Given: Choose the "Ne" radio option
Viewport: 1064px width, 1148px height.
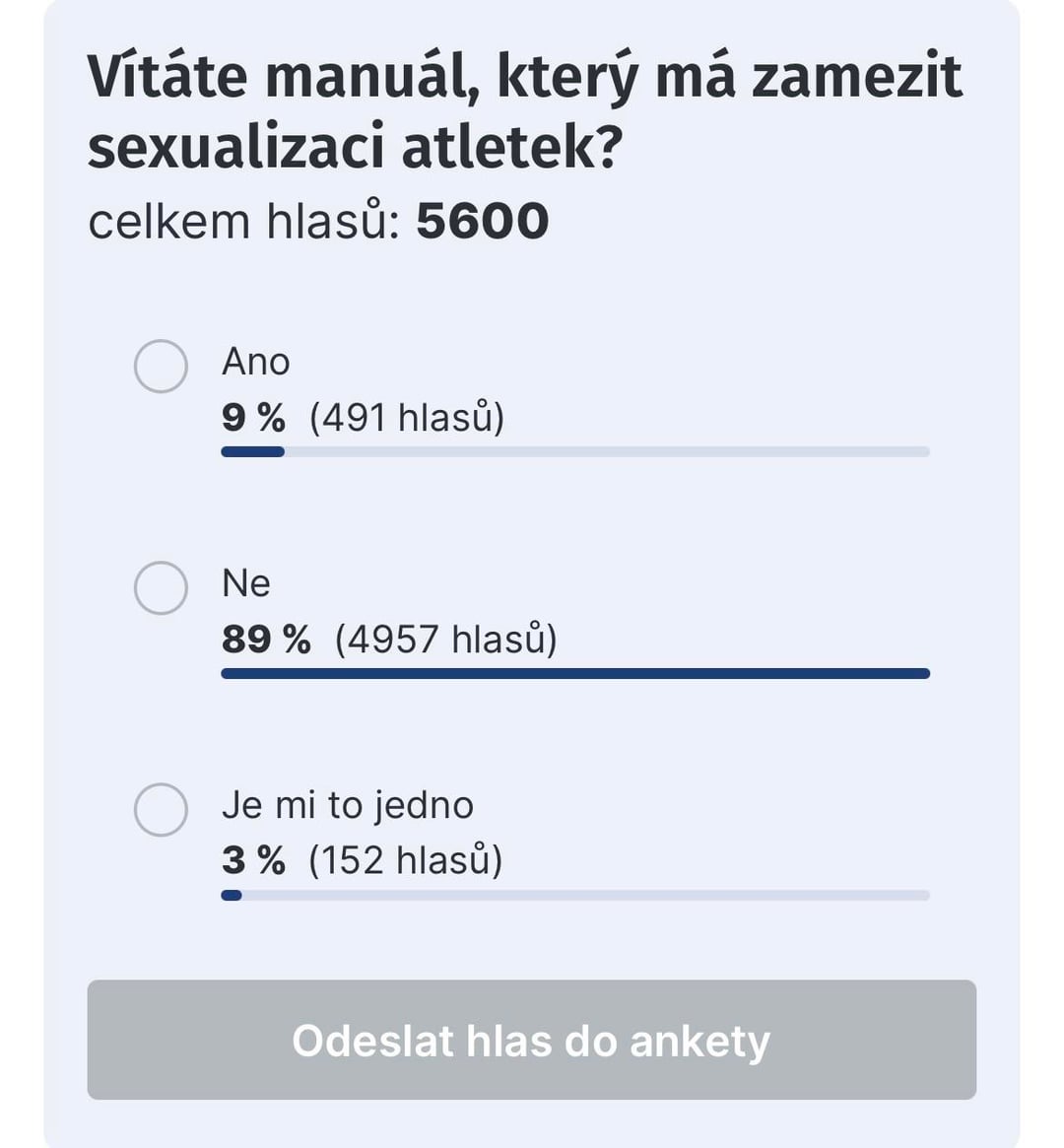Looking at the screenshot, I should (x=161, y=588).
